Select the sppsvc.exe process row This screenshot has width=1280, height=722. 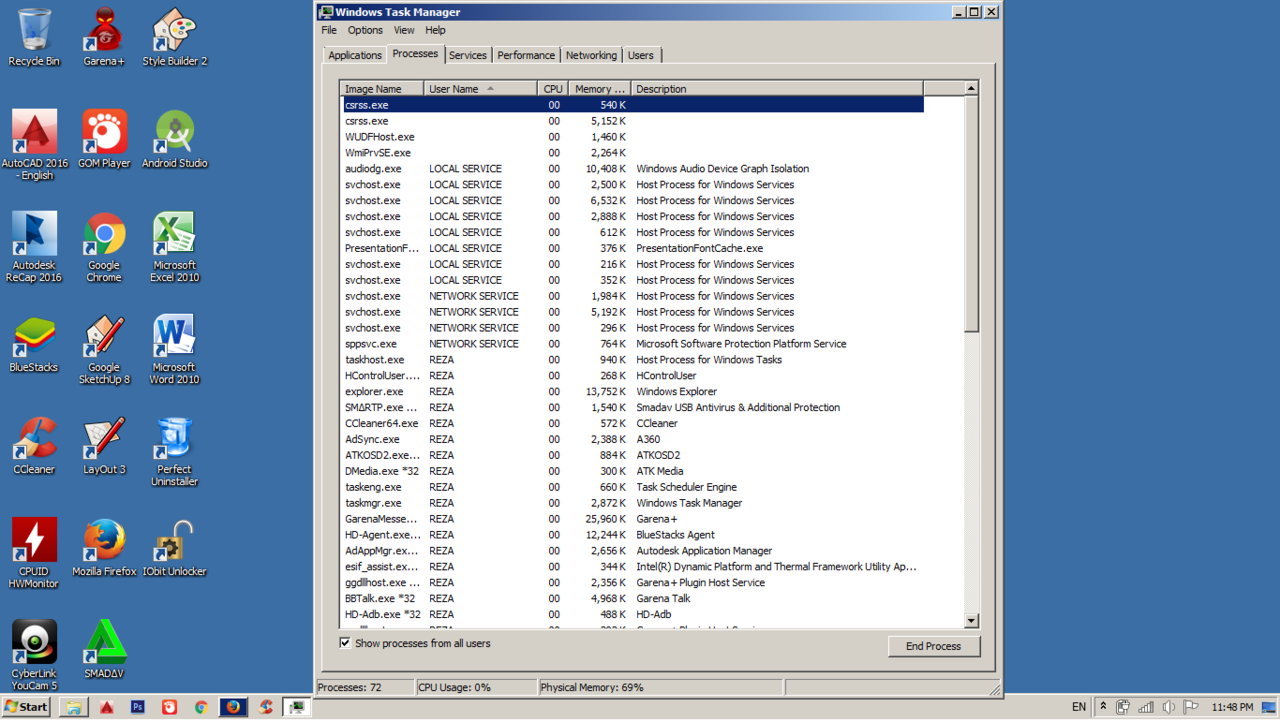pyautogui.click(x=632, y=344)
